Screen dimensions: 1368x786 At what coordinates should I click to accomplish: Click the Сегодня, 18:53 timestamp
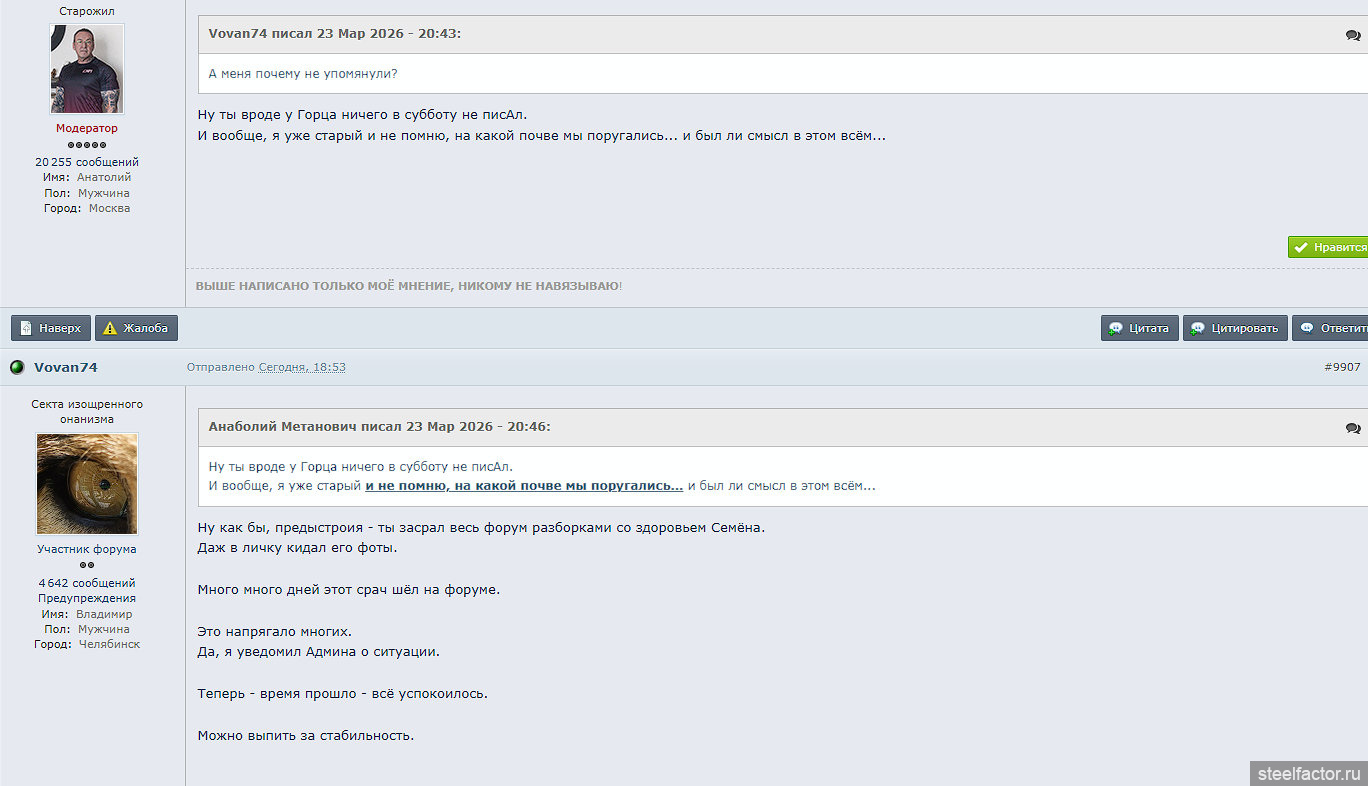pos(302,367)
